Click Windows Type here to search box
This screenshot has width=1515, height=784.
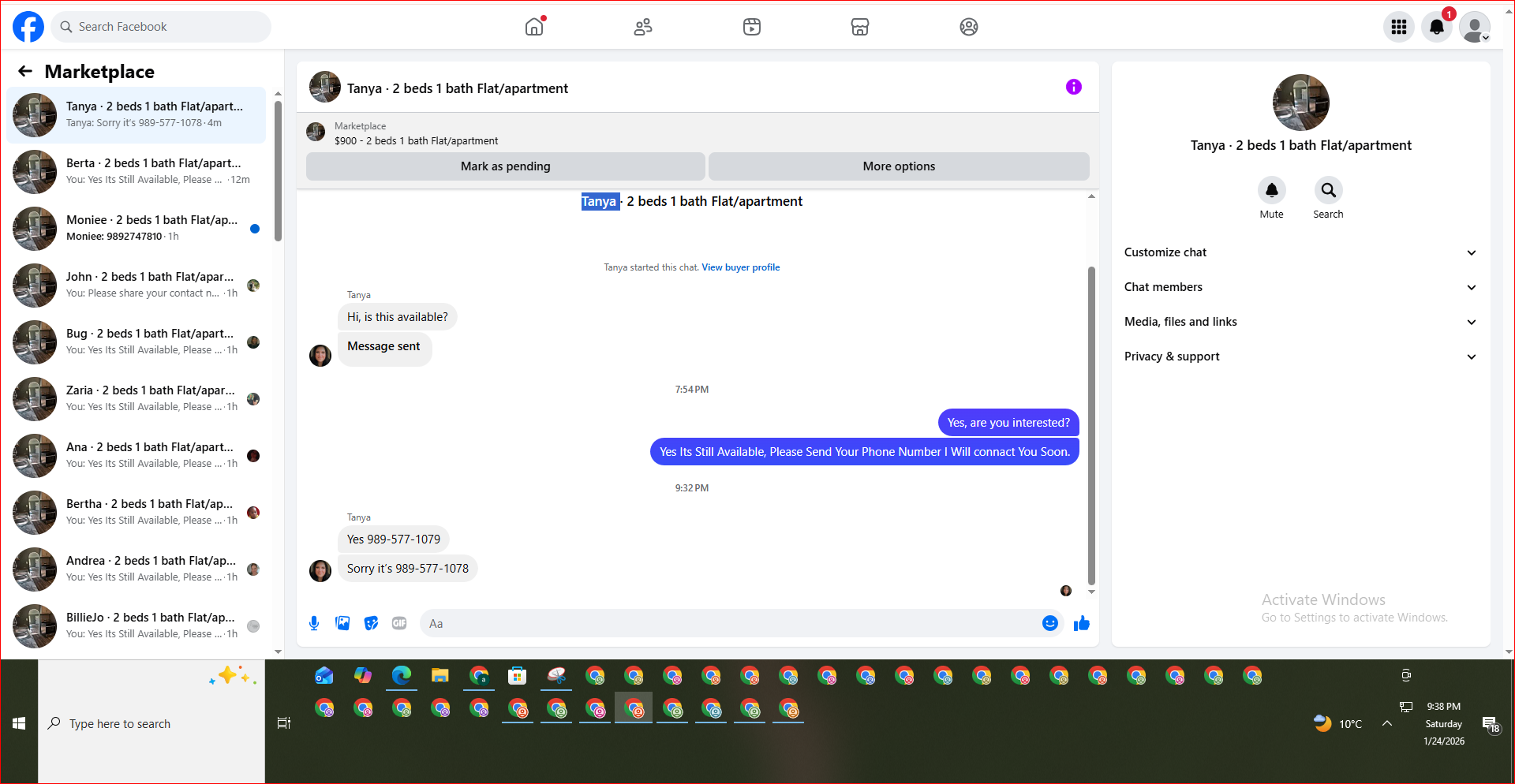(x=151, y=723)
